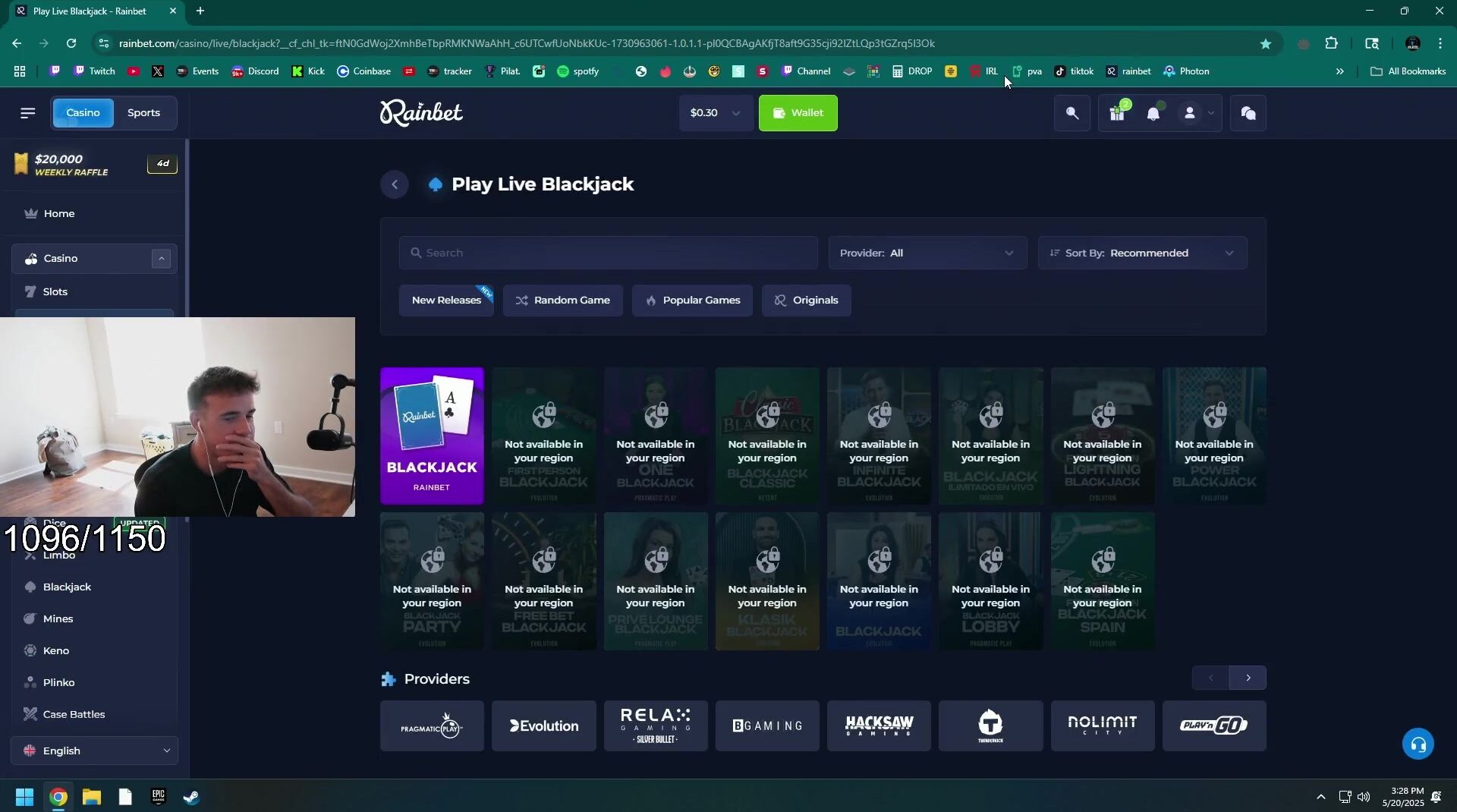Select the Evolution provider

point(544,726)
